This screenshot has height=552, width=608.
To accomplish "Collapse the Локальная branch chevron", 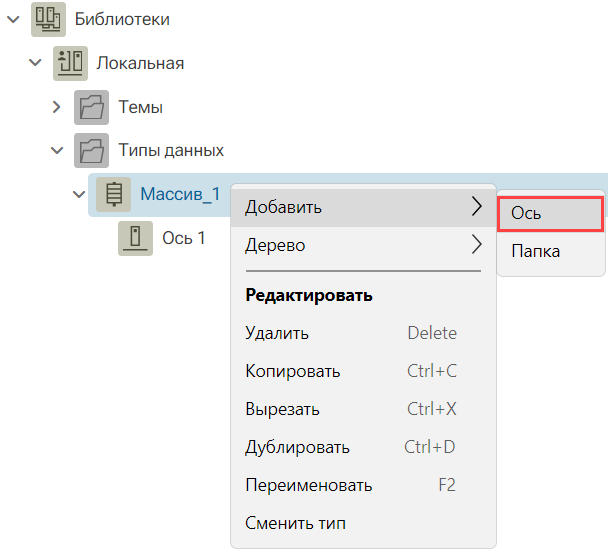I will pyautogui.click(x=35, y=62).
